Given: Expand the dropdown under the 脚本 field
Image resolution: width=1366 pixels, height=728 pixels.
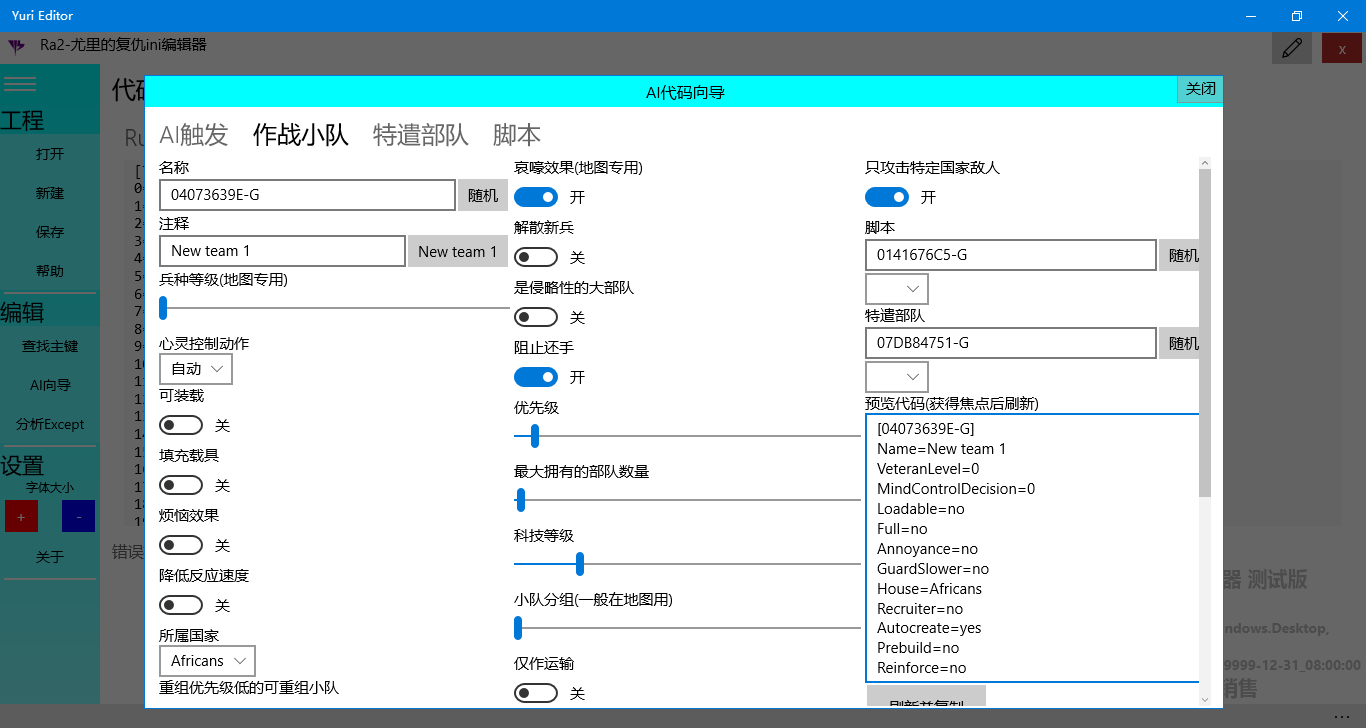Looking at the screenshot, I should coord(897,289).
